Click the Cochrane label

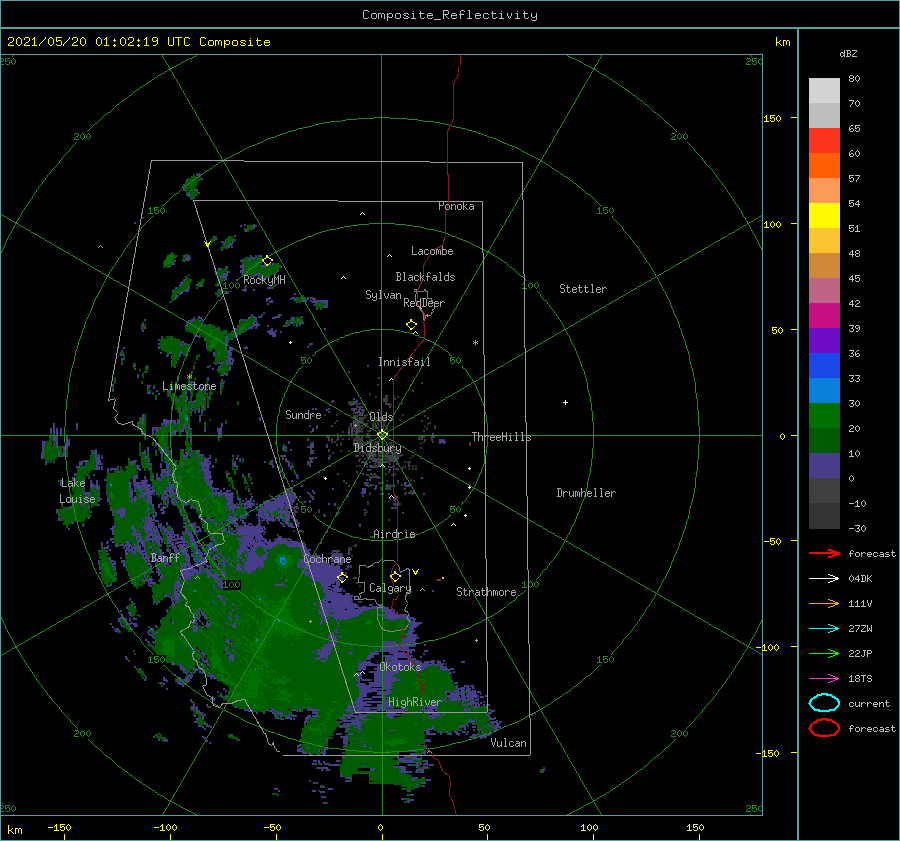(x=327, y=559)
